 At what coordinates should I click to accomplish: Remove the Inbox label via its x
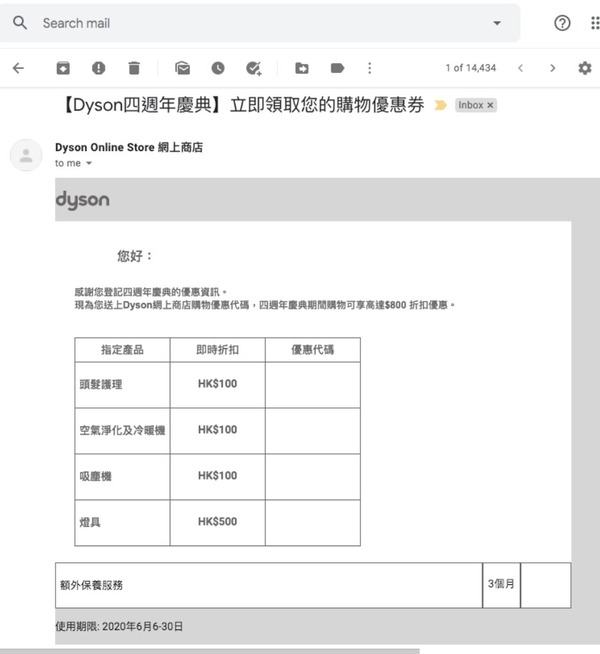click(490, 105)
